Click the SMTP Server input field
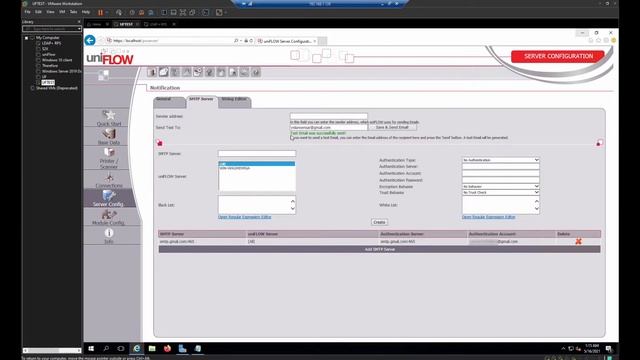Screen dimensions: 640x360 pyautogui.click(x=257, y=153)
